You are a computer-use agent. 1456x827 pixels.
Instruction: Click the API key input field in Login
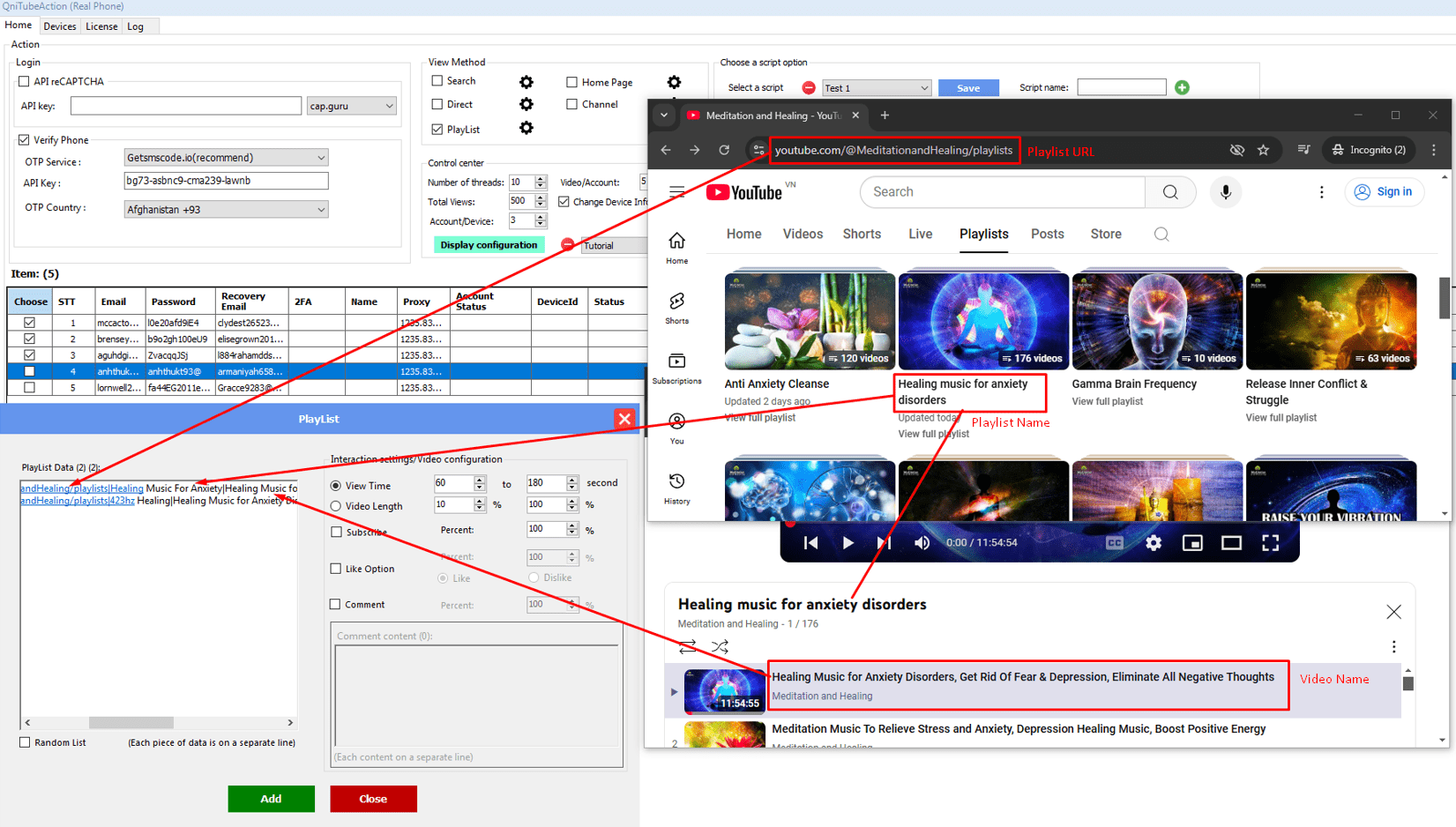(x=186, y=106)
